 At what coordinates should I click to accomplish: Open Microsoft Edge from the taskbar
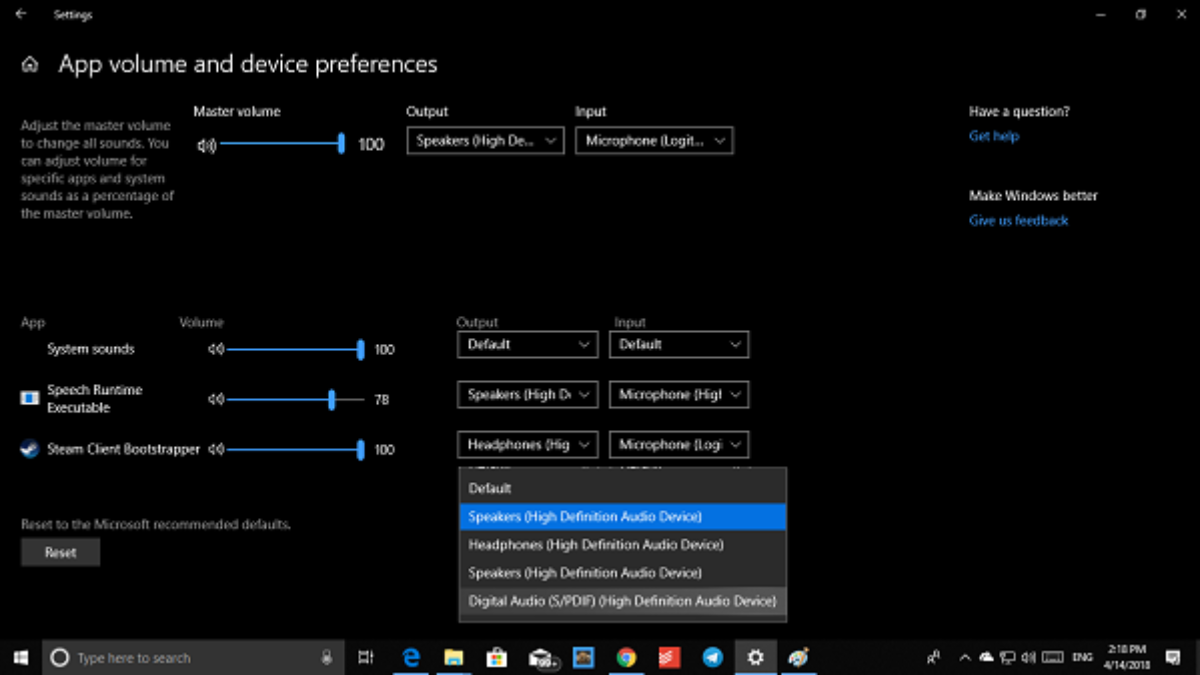[x=410, y=657]
